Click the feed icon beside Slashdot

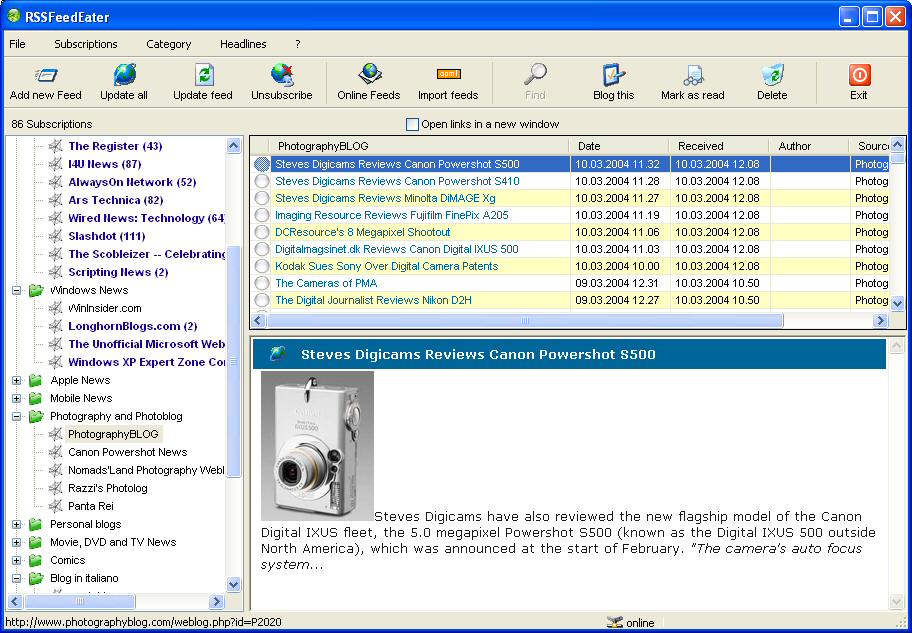55,236
